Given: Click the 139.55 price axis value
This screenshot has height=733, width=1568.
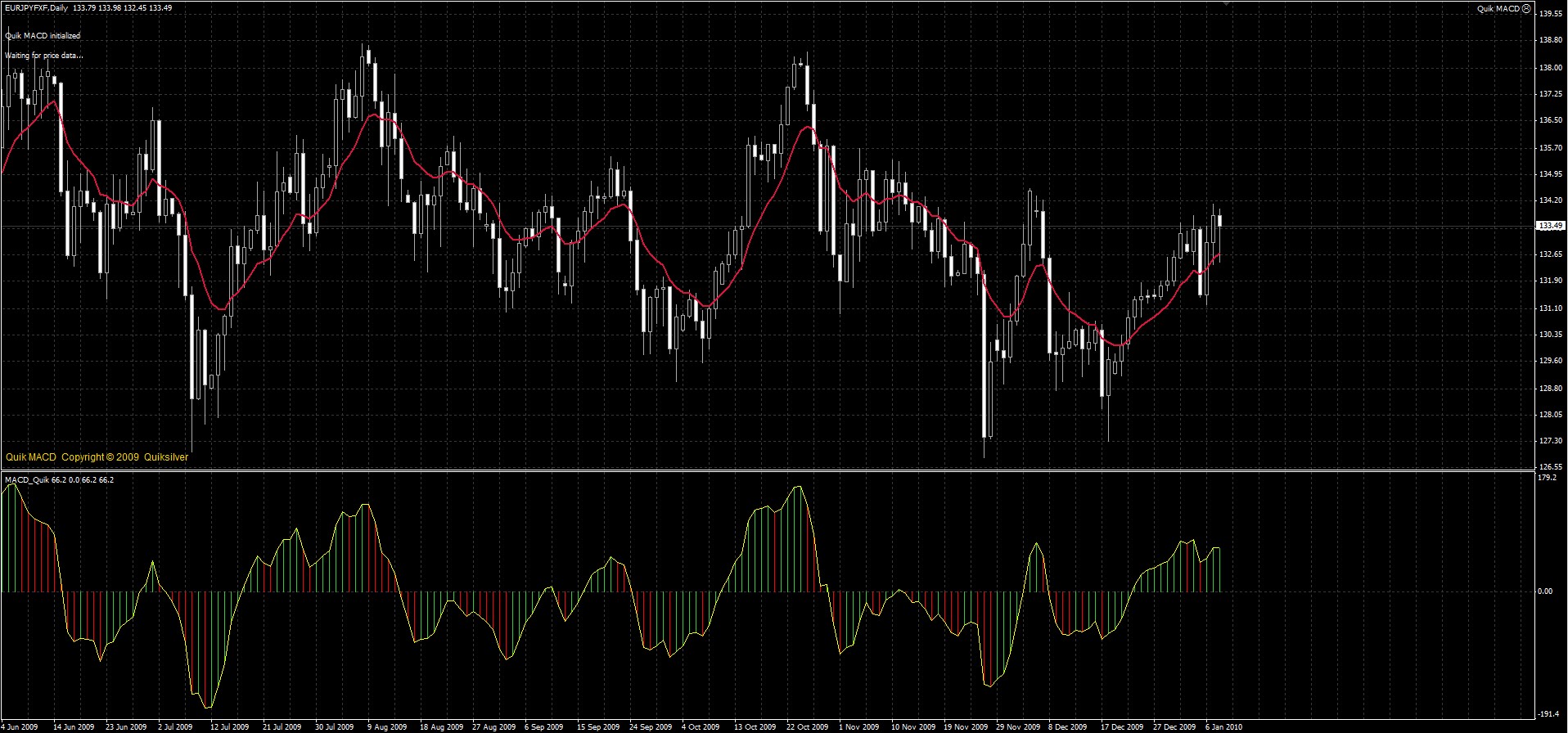Looking at the screenshot, I should coord(1550,14).
